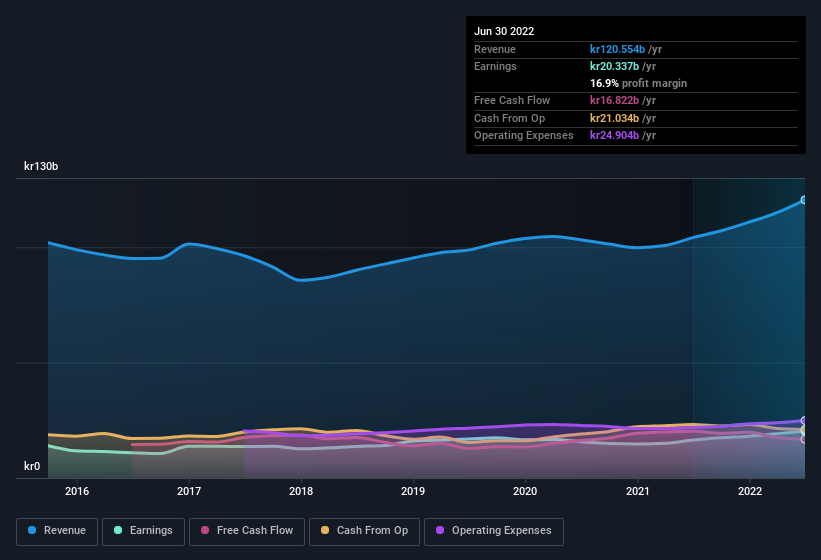Click the Revenue data point at chart end
821x560 pixels.
[x=804, y=200]
